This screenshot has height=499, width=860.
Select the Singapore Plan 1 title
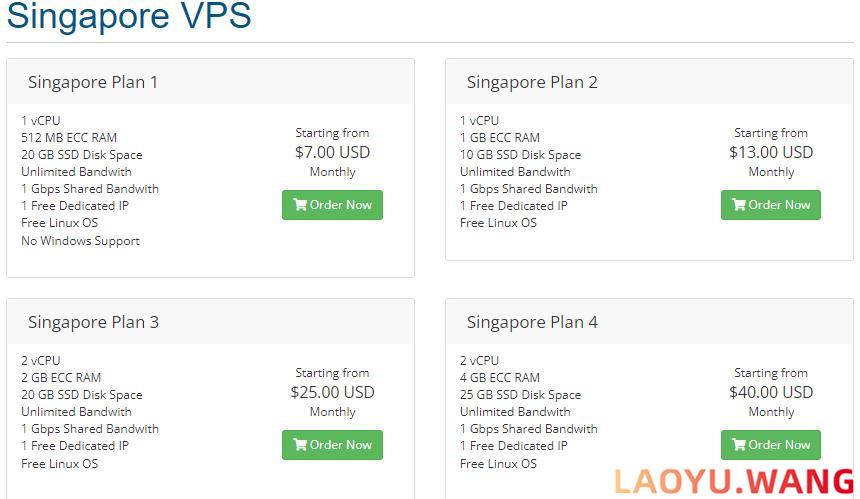click(x=93, y=82)
